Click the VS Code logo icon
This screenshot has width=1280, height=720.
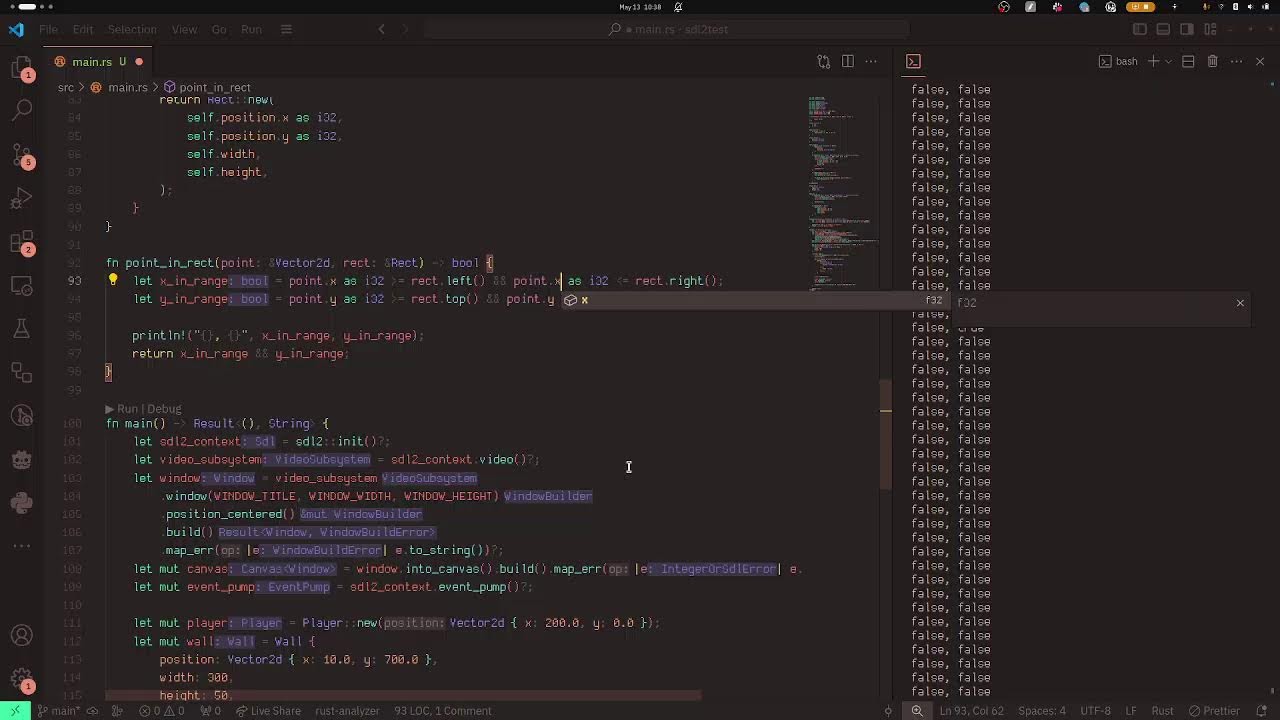16,29
